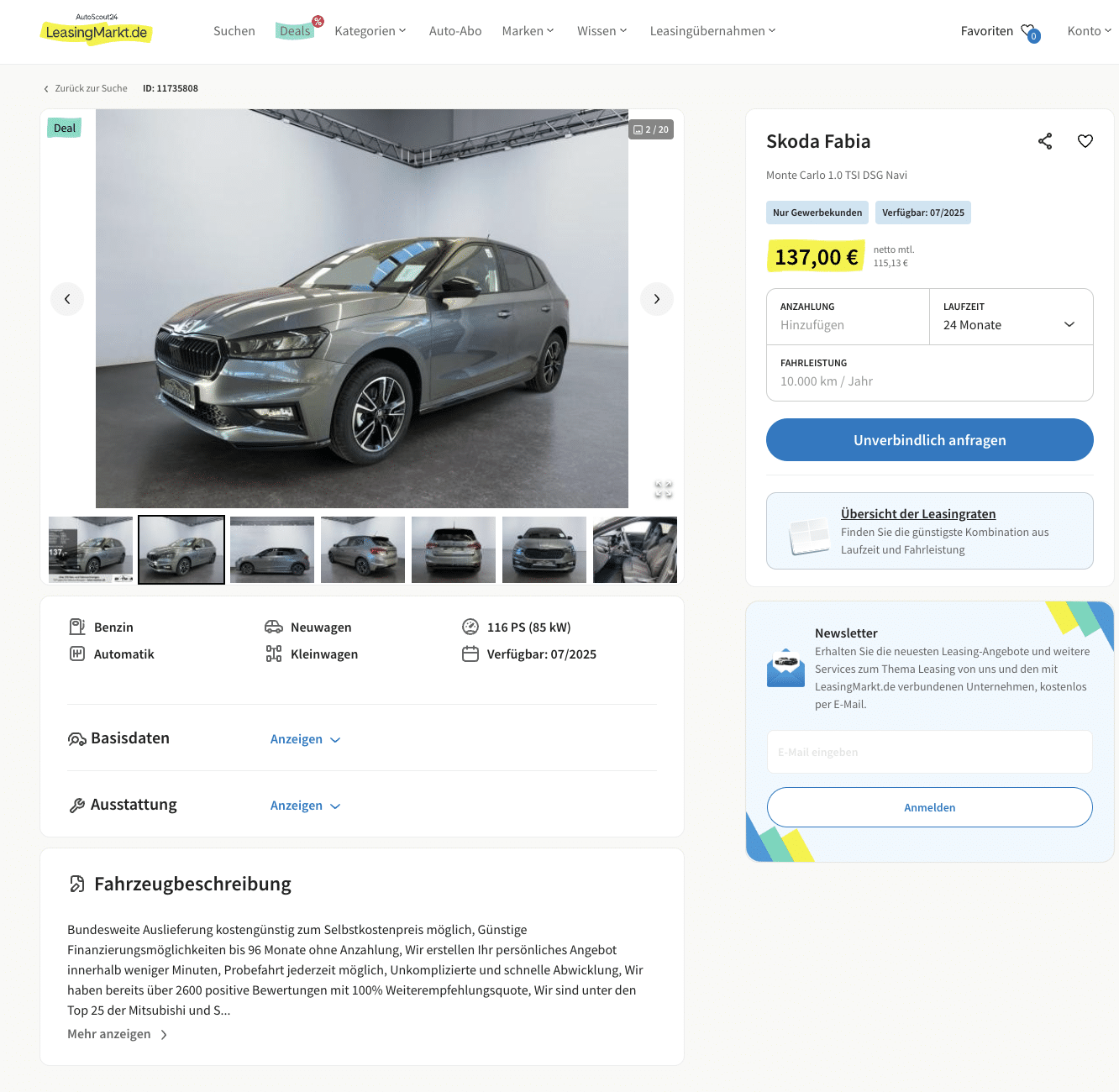Image resolution: width=1119 pixels, height=1092 pixels.
Task: Click the Skoda Fabia title
Action: [818, 141]
